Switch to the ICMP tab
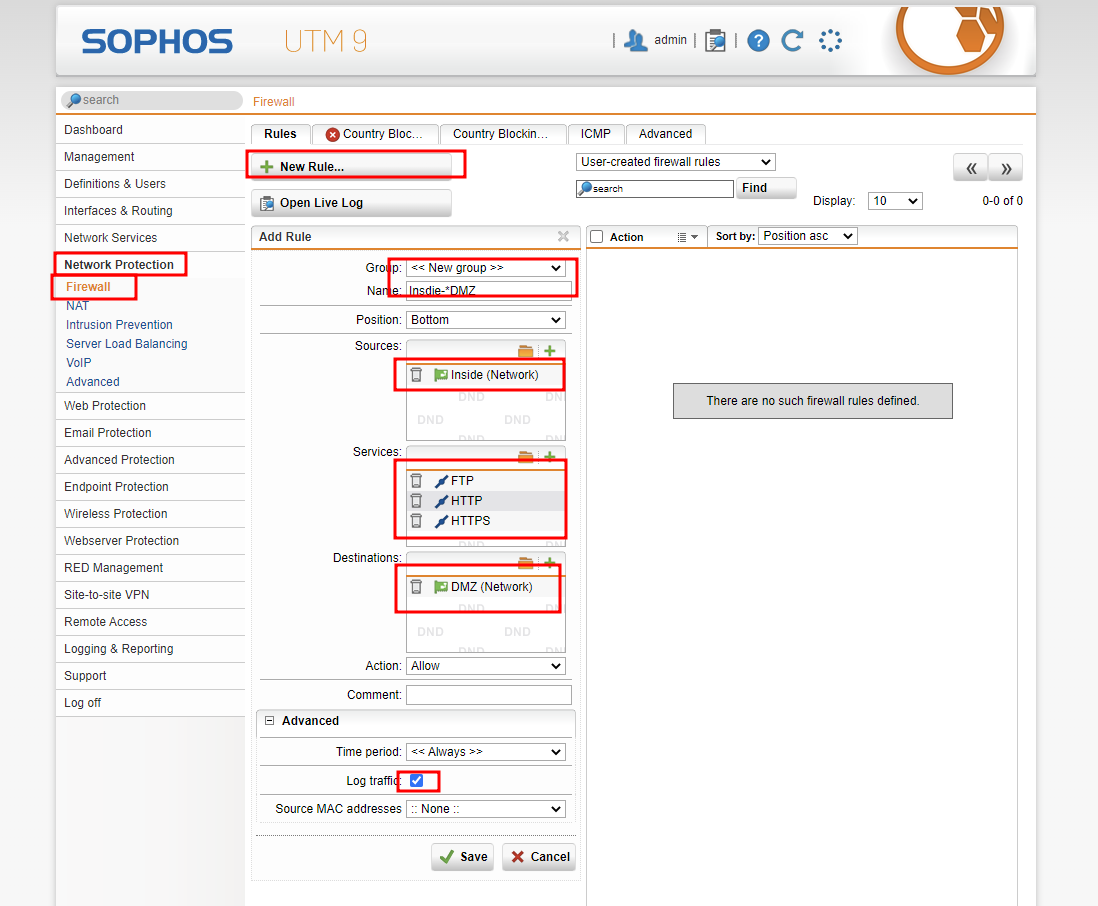Viewport: 1098px width, 906px height. tap(595, 134)
